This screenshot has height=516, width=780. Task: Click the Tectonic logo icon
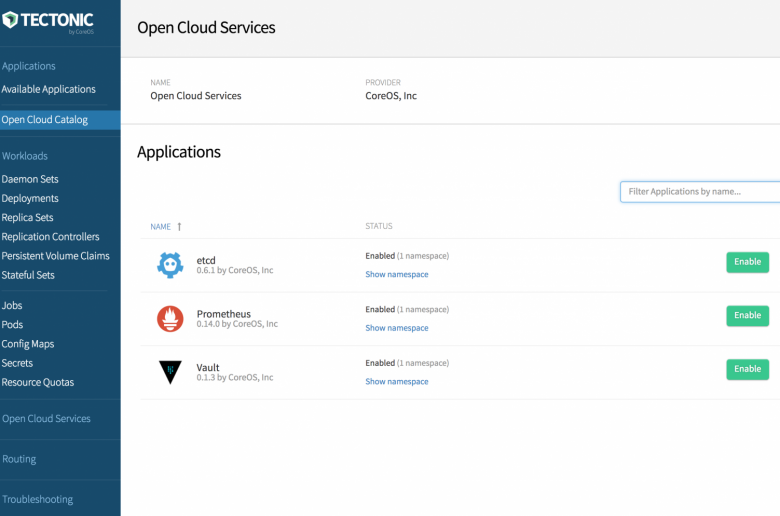(10, 20)
